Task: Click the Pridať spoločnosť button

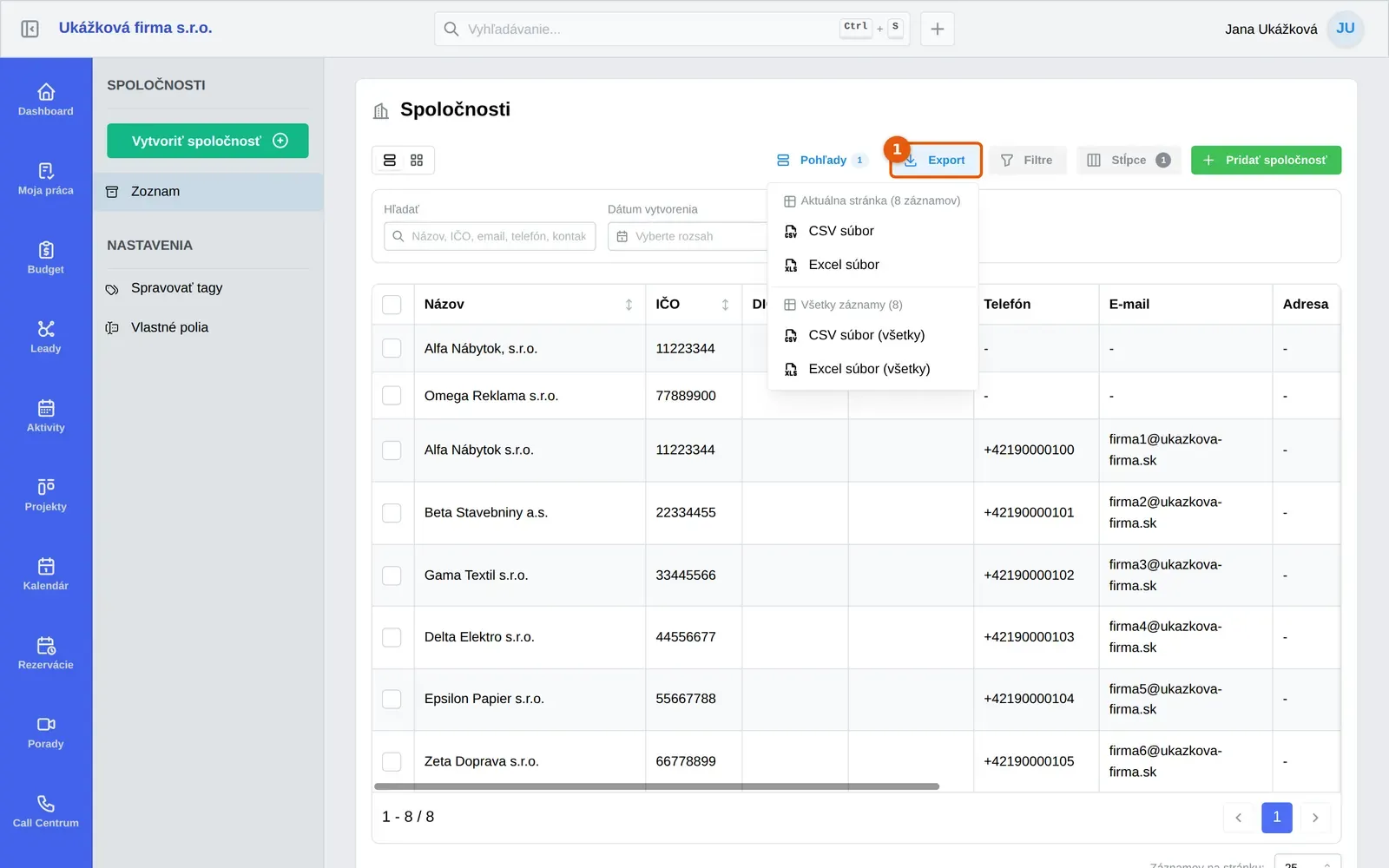Action: (x=1266, y=161)
